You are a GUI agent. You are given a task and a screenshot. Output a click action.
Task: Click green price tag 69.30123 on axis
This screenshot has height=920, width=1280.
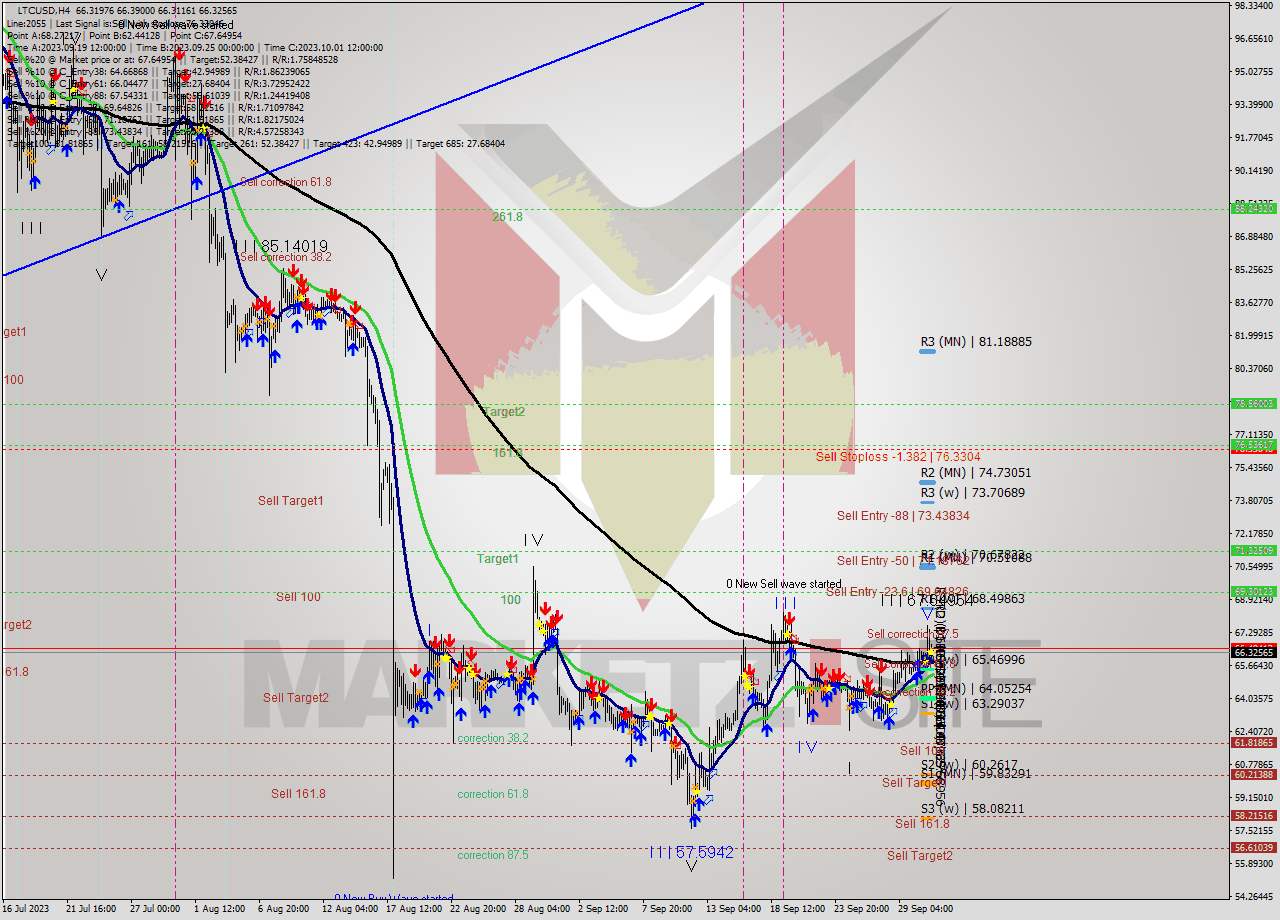pos(1254,591)
